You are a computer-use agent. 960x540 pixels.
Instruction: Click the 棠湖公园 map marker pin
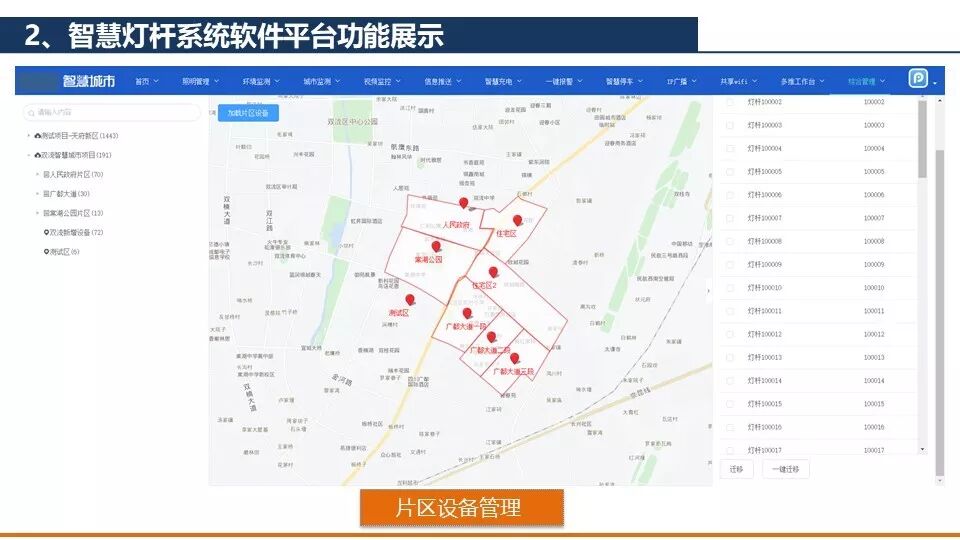(436, 246)
